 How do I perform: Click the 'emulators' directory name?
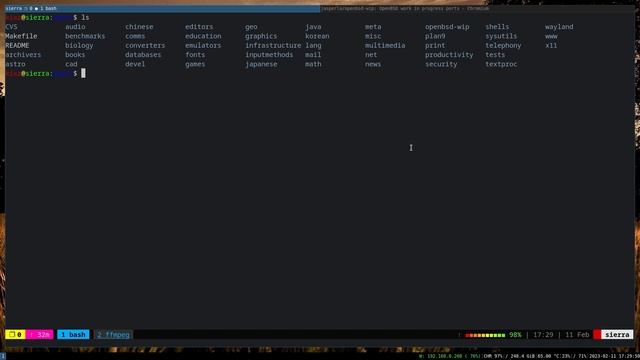point(203,46)
